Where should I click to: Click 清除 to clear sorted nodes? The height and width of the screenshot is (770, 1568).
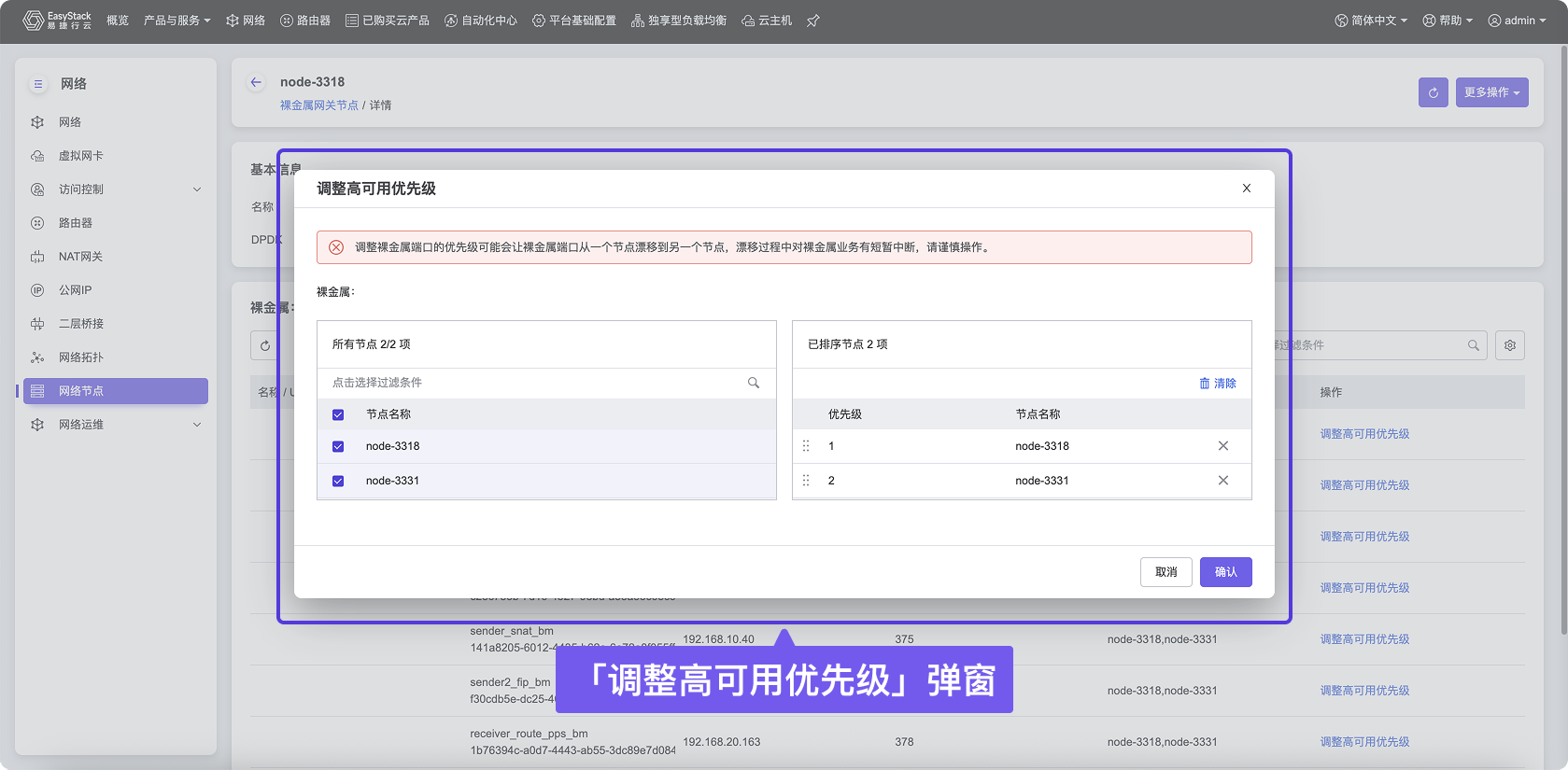click(1218, 384)
